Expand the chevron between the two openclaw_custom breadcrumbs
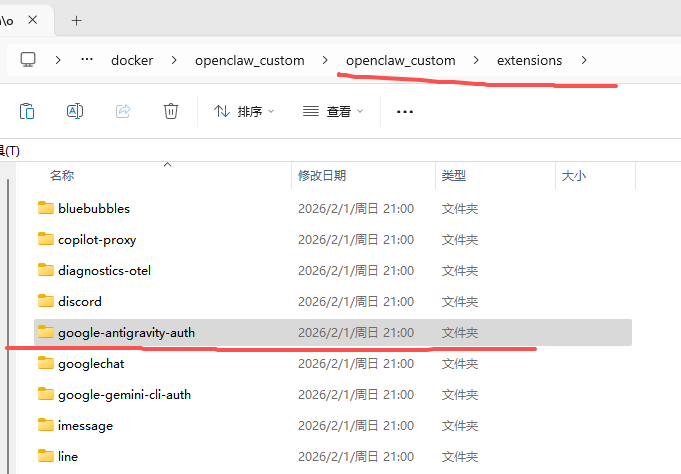681x474 pixels. tap(325, 60)
